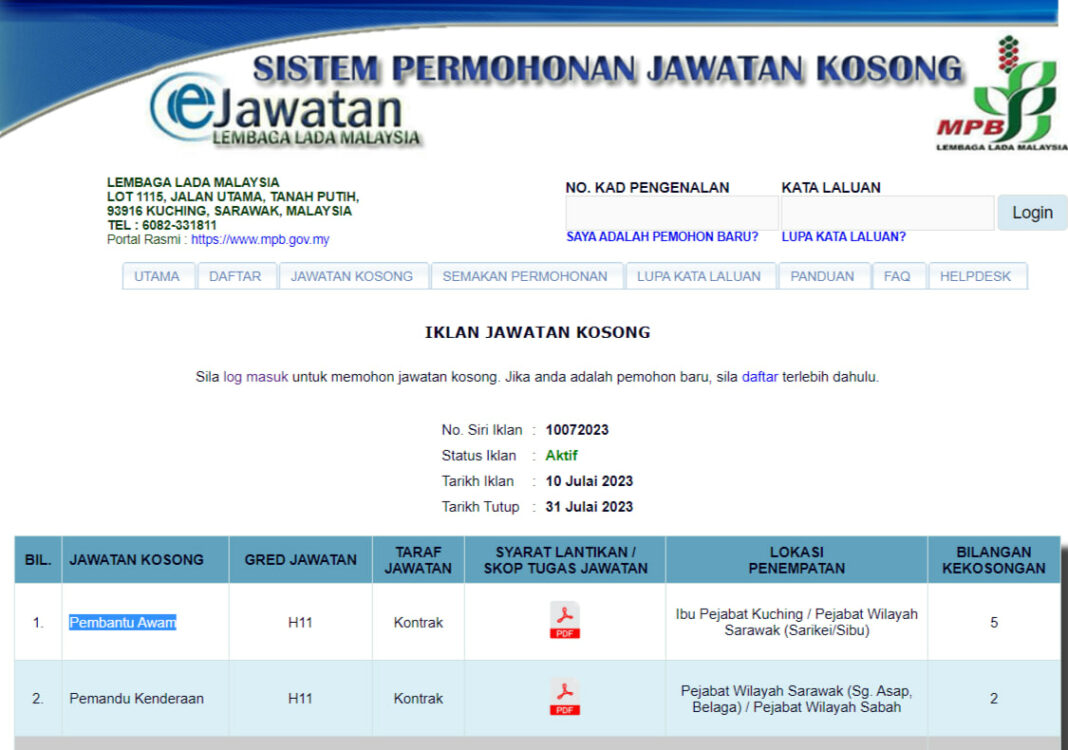
Task: View the FAQ tab
Action: 897,277
